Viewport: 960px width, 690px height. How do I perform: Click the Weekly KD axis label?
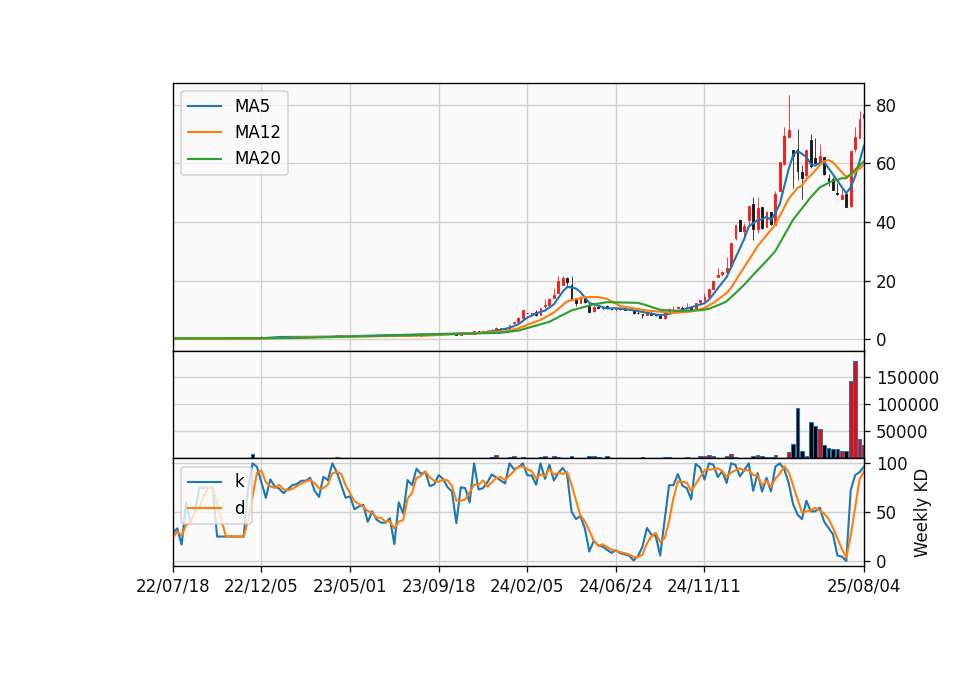click(x=921, y=513)
